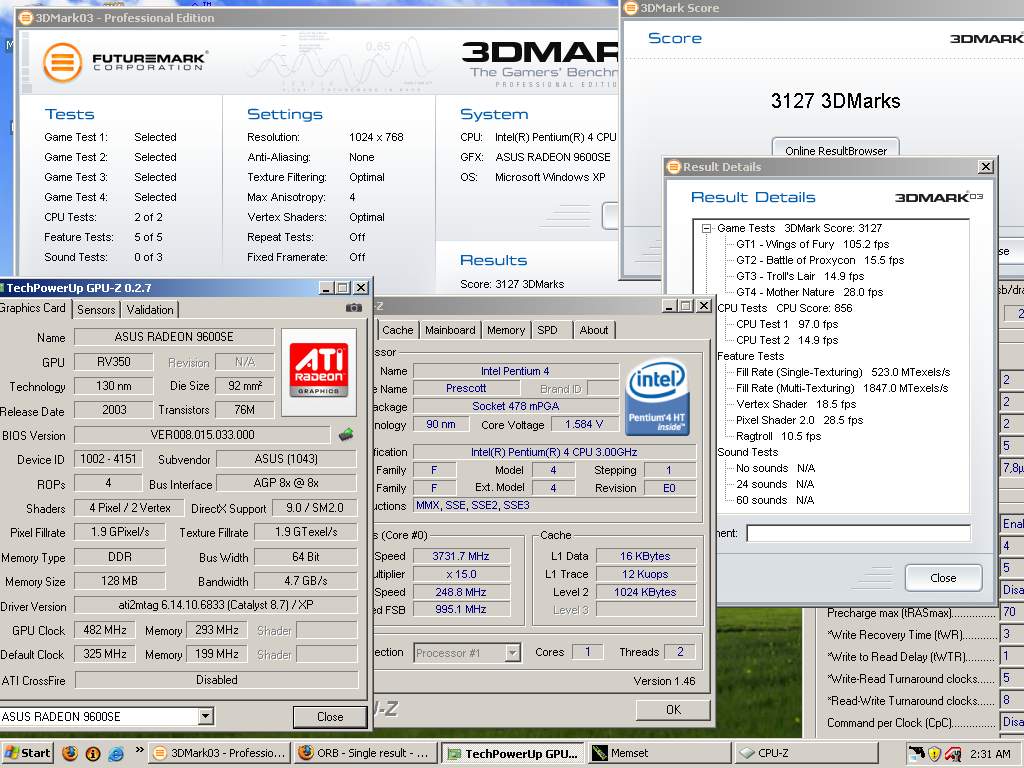Click the yellow security shield tray icon

(x=935, y=754)
